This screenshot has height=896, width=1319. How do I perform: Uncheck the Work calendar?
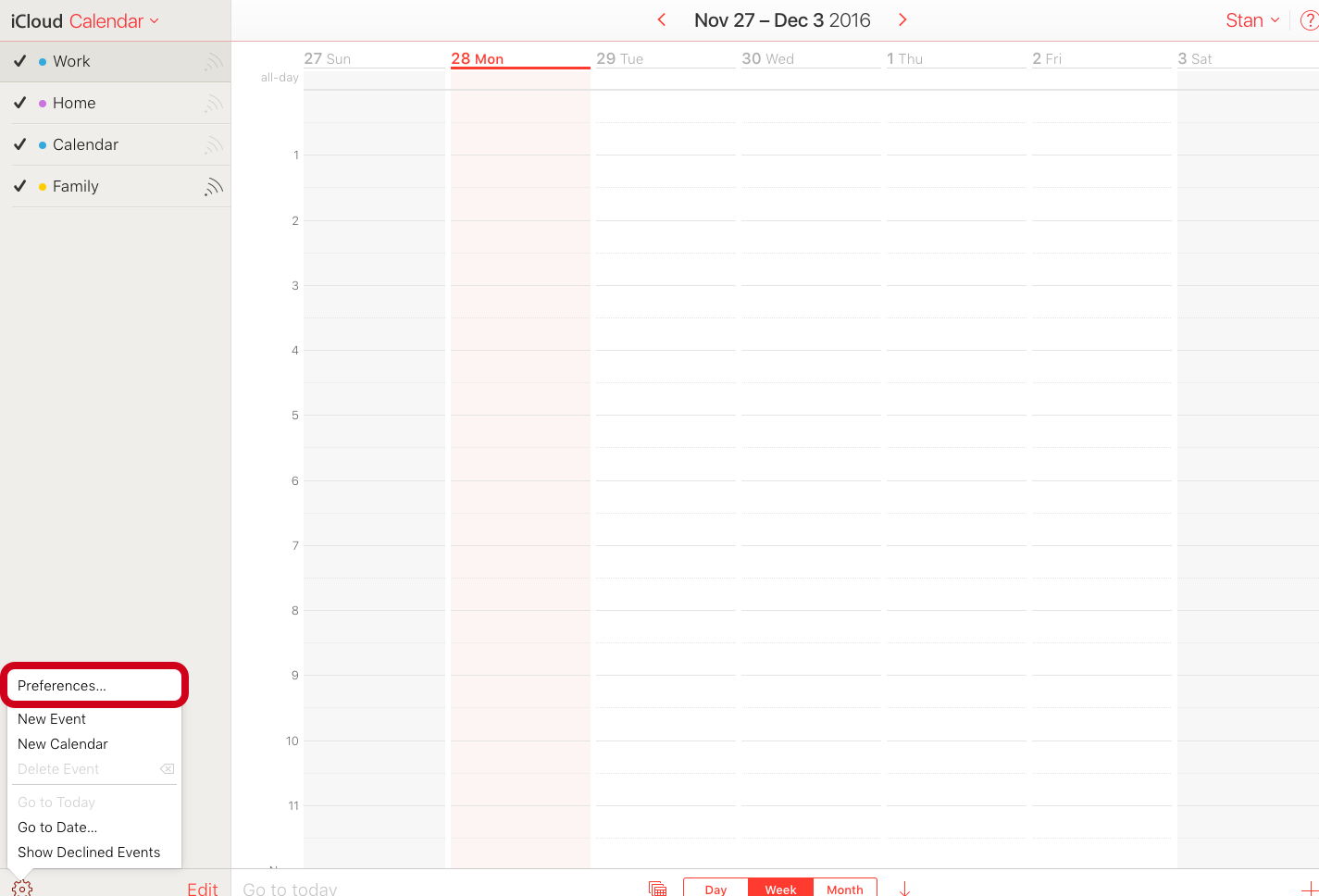(19, 61)
